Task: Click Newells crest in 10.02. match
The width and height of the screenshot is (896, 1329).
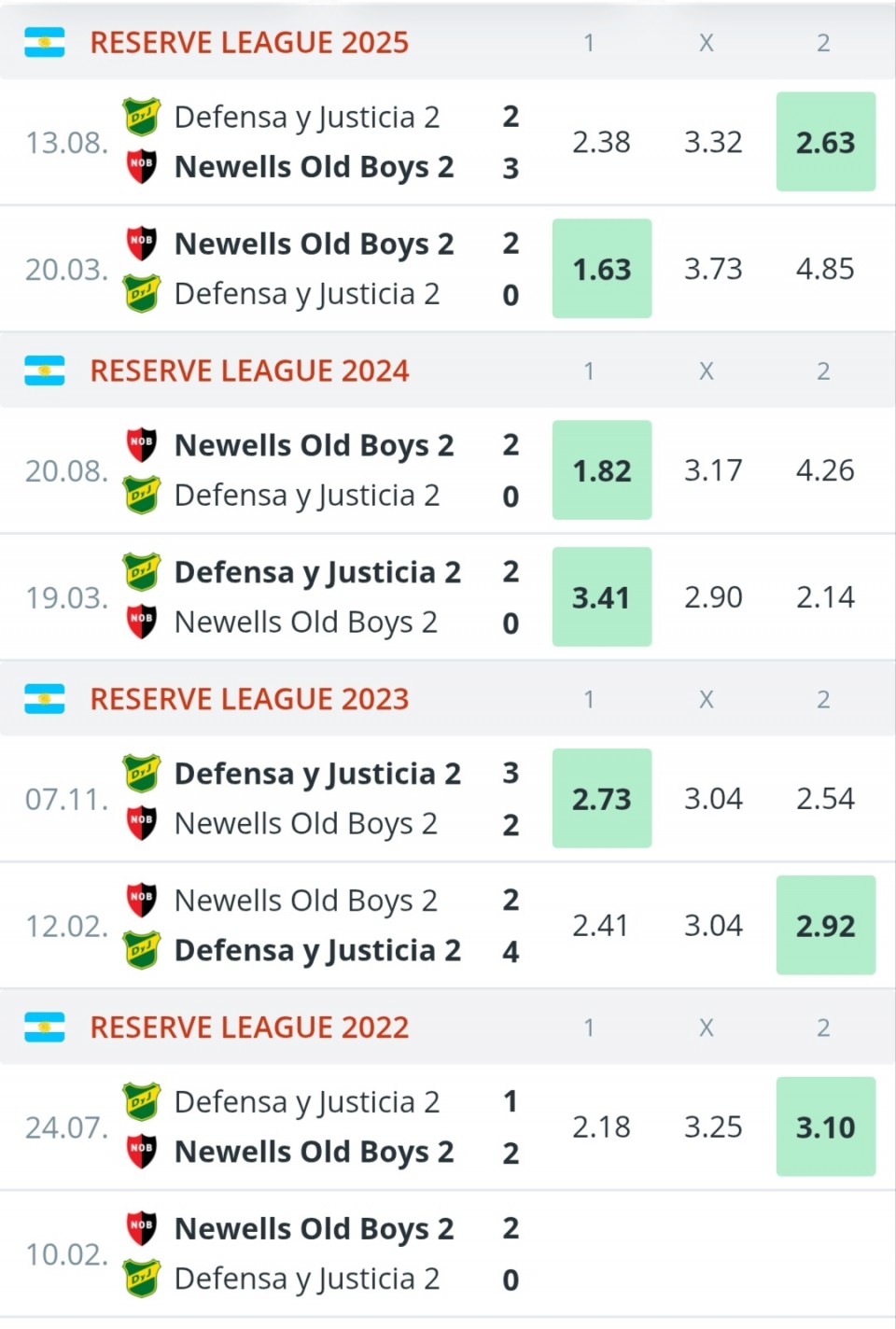Action: 142,1229
